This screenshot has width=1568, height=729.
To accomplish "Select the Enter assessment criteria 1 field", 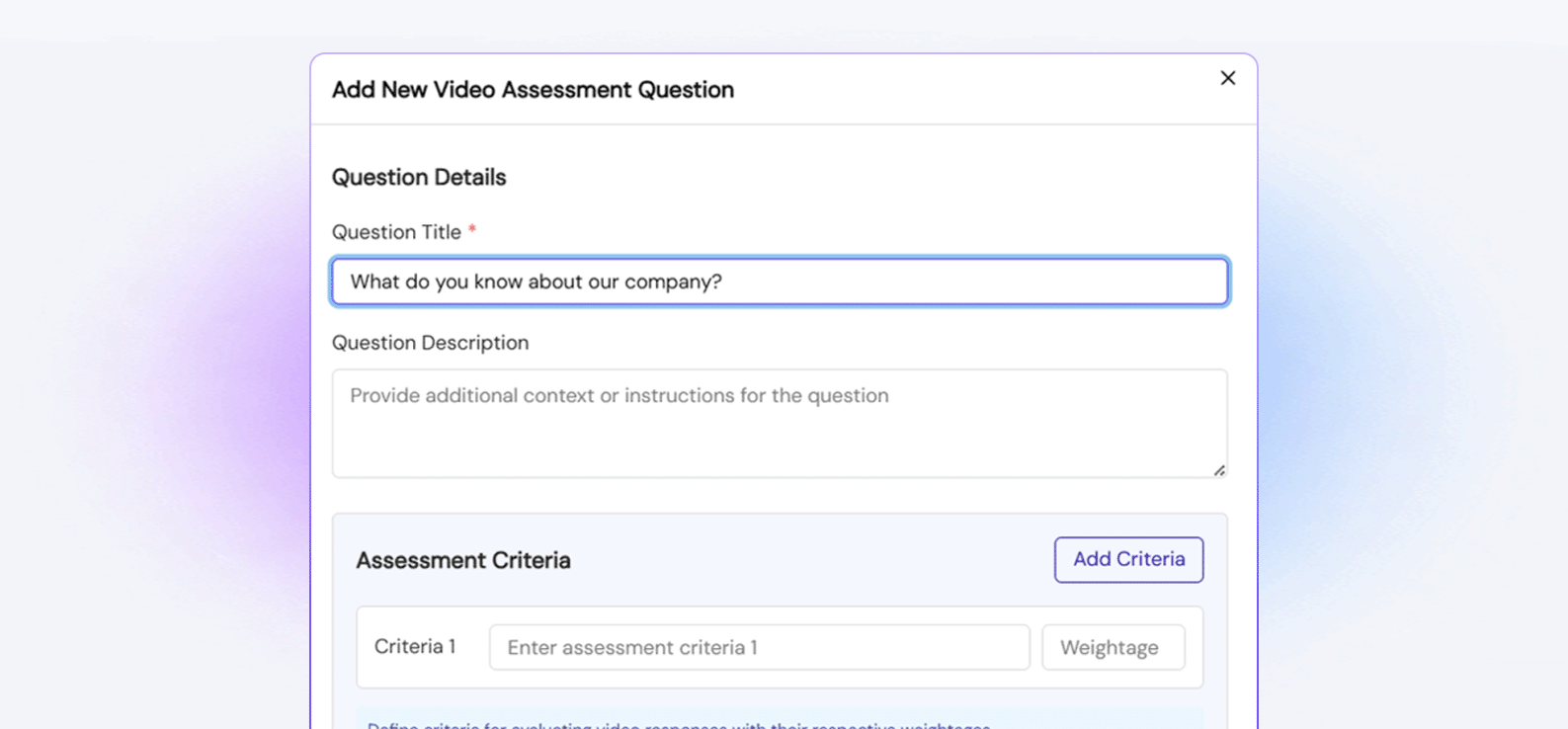I will click(x=759, y=647).
